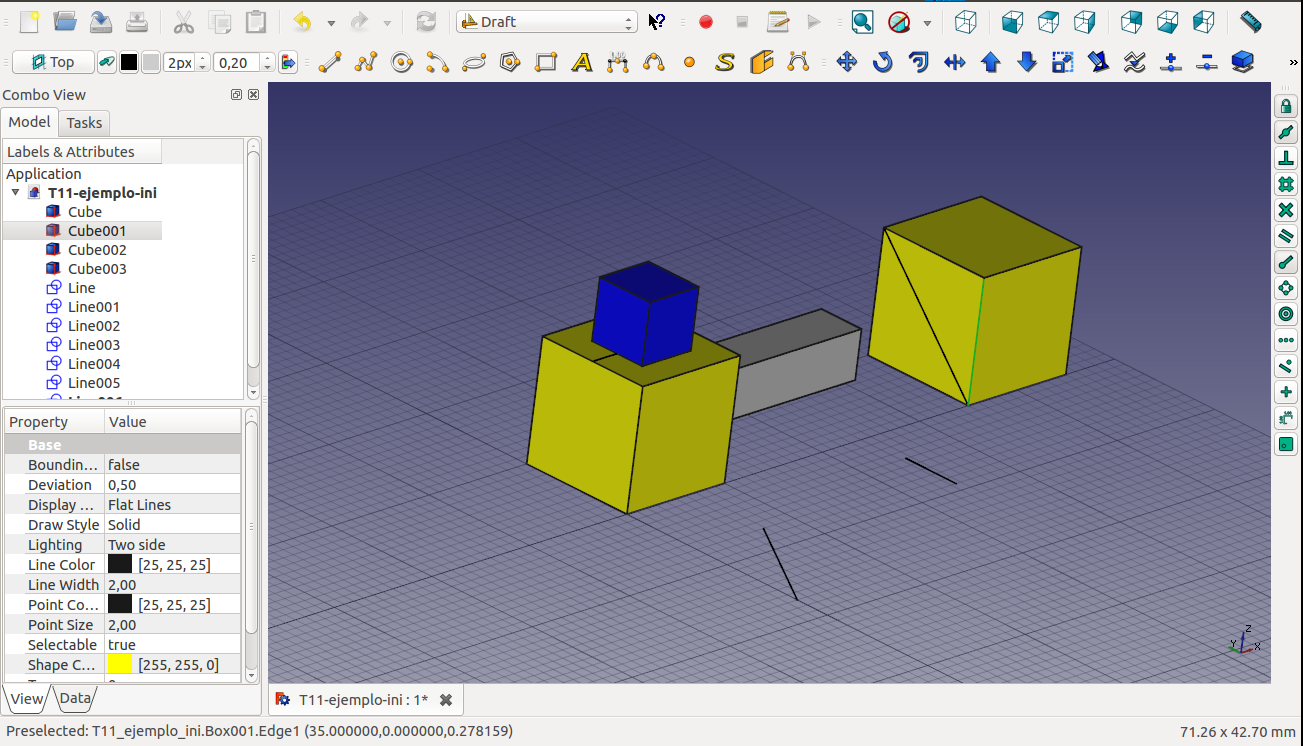
Task: Click the Draft Rectangle tool
Action: click(546, 63)
